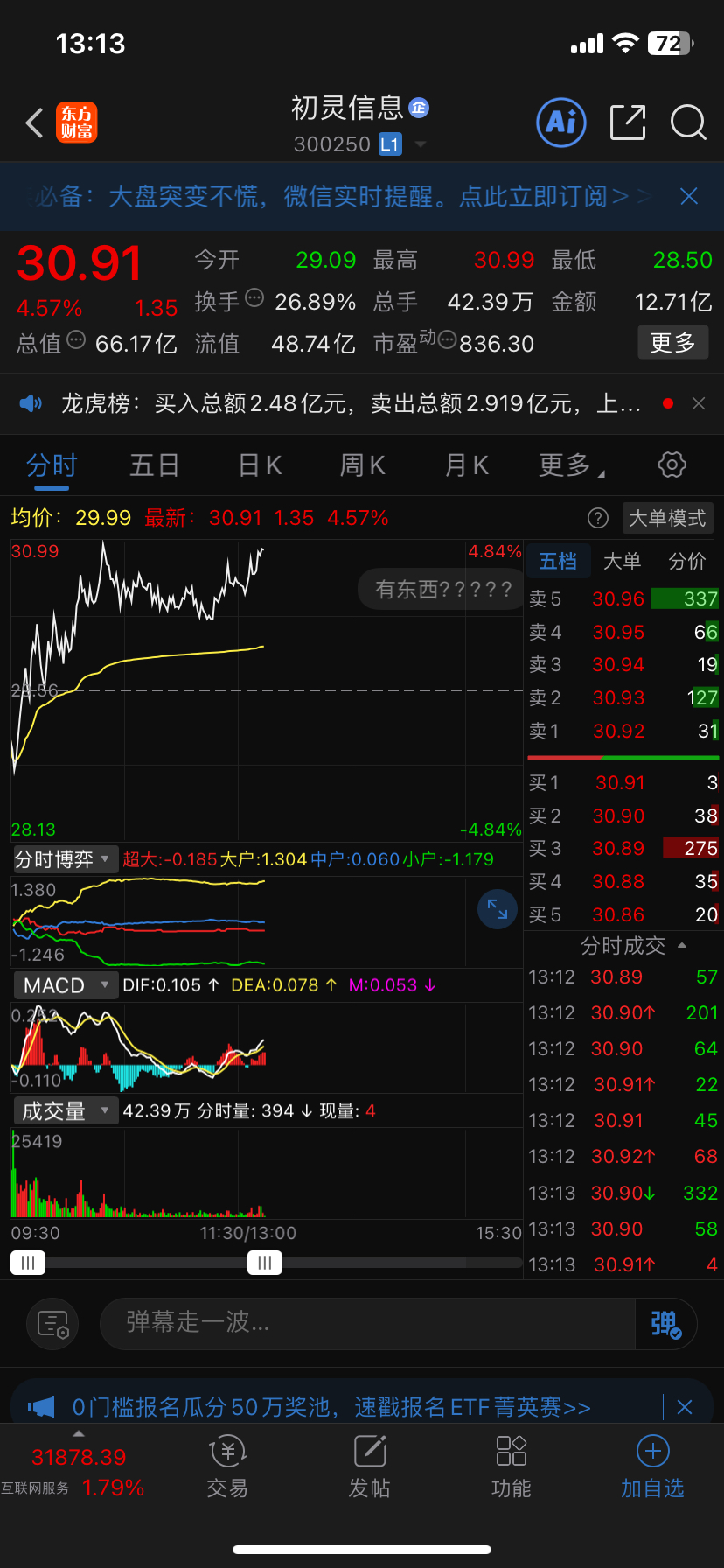Tap the info icon beside 换手
The height and width of the screenshot is (1568, 724).
click(254, 298)
